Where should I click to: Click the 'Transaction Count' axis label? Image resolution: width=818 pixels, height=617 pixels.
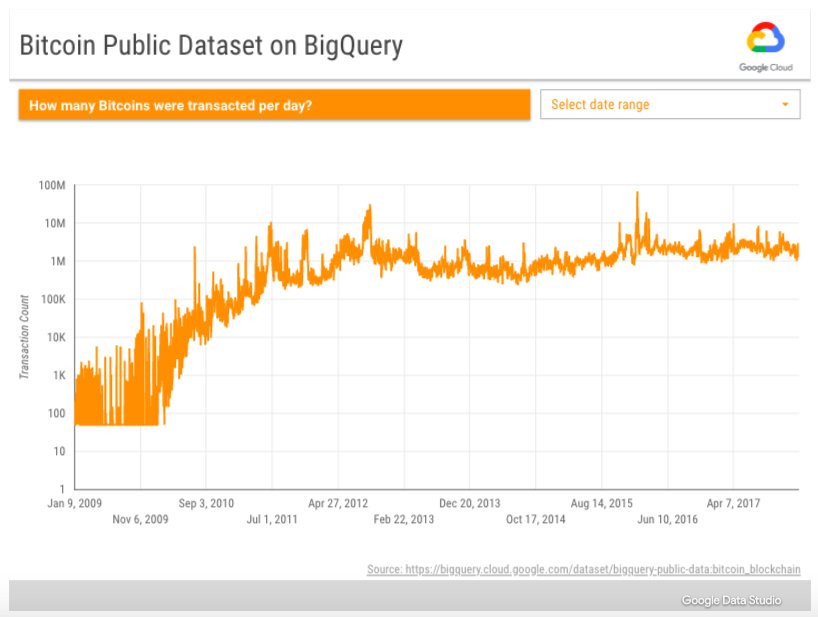click(x=24, y=336)
